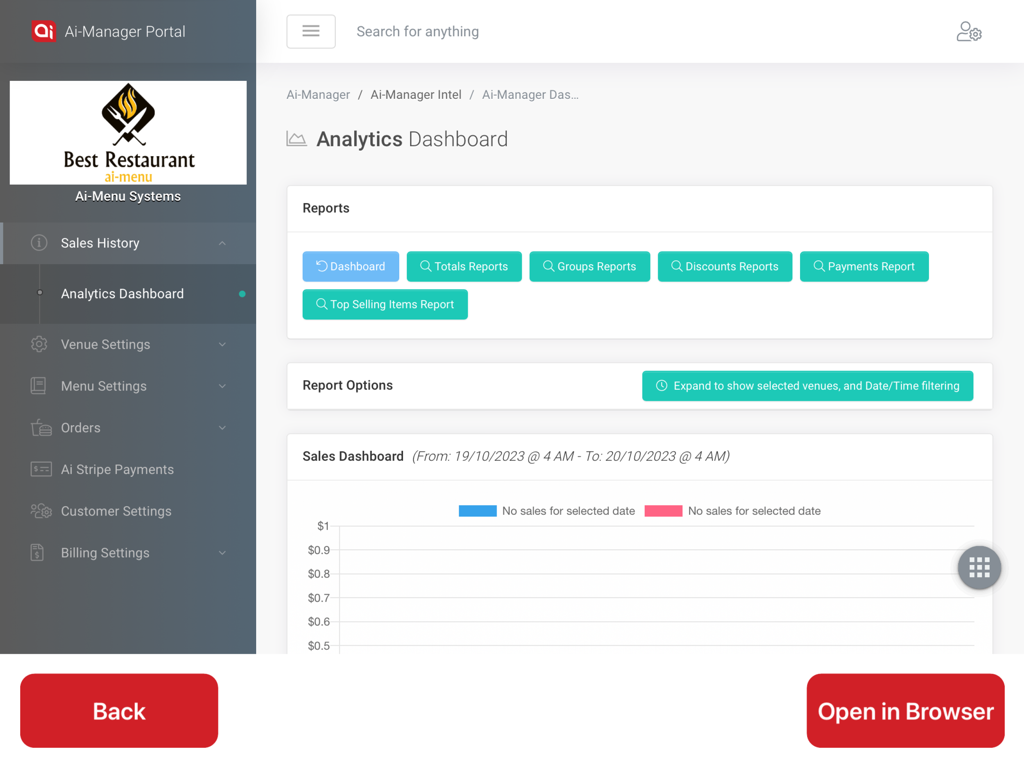1024x768 pixels.
Task: Select the Ai Stripe Payments icon
Action: 39,469
